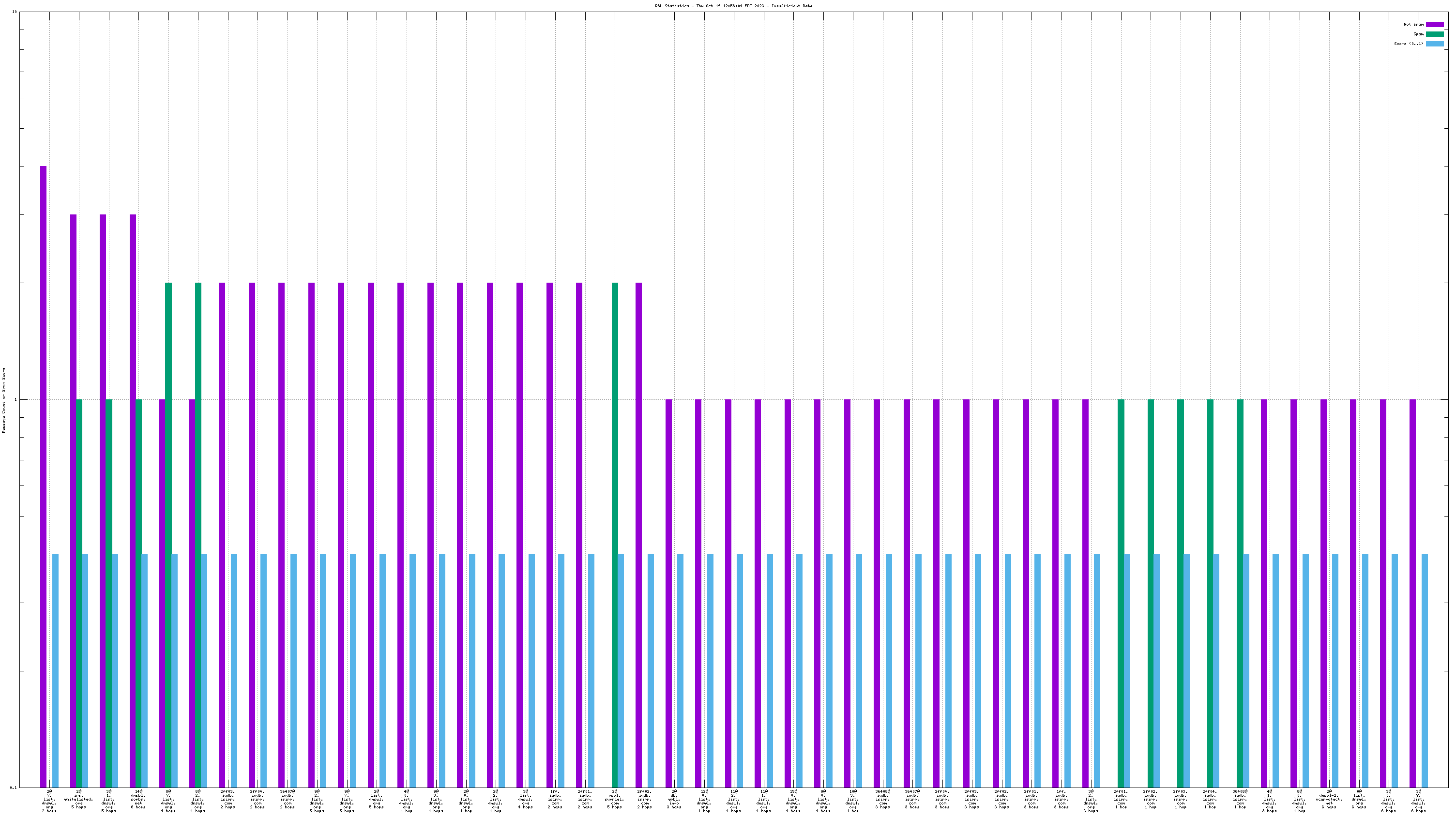Click the y-axis tick label '10' at top
The image size is (1456, 819).
click(14, 12)
